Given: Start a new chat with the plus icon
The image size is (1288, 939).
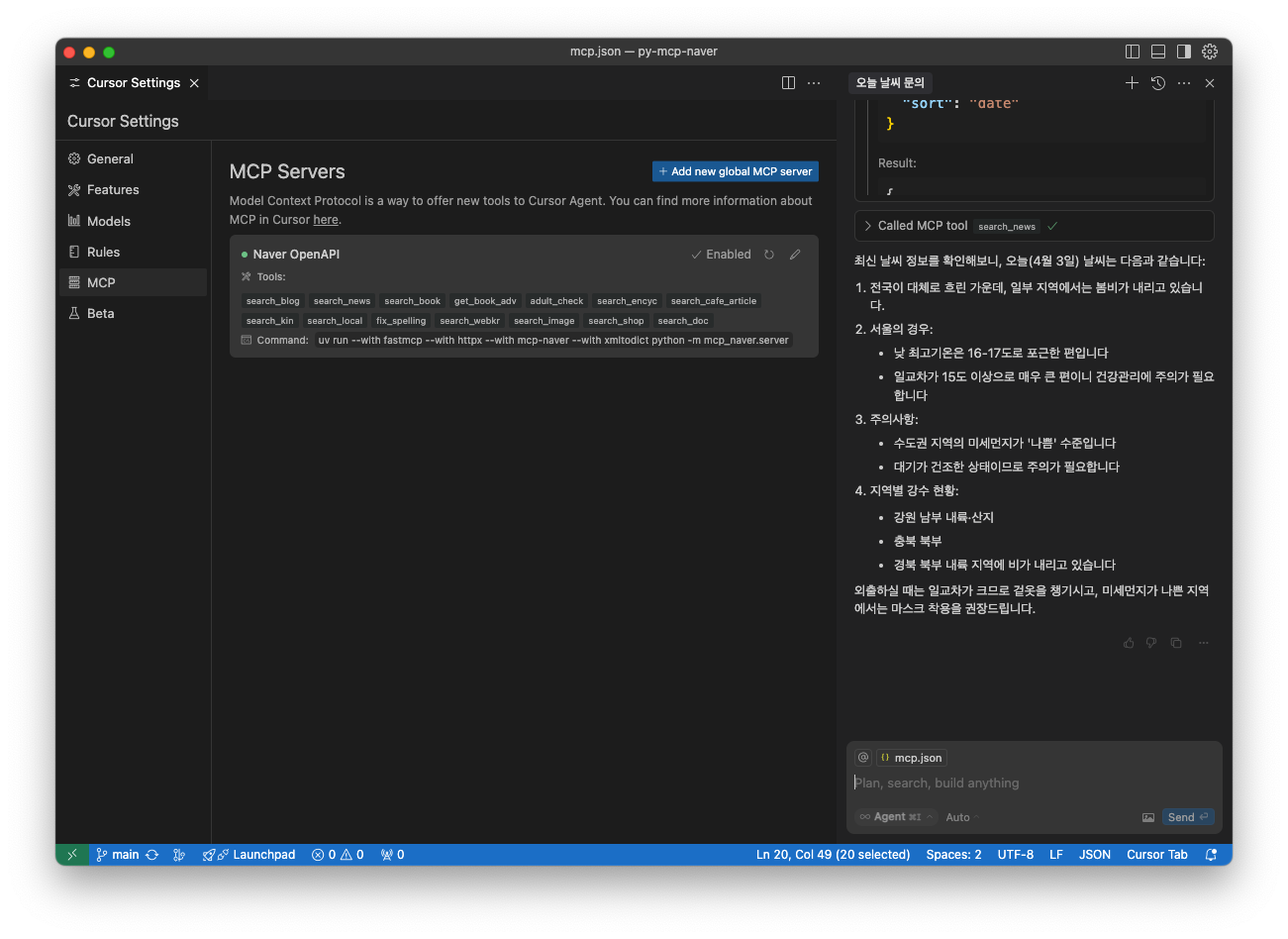Looking at the screenshot, I should (x=1132, y=83).
